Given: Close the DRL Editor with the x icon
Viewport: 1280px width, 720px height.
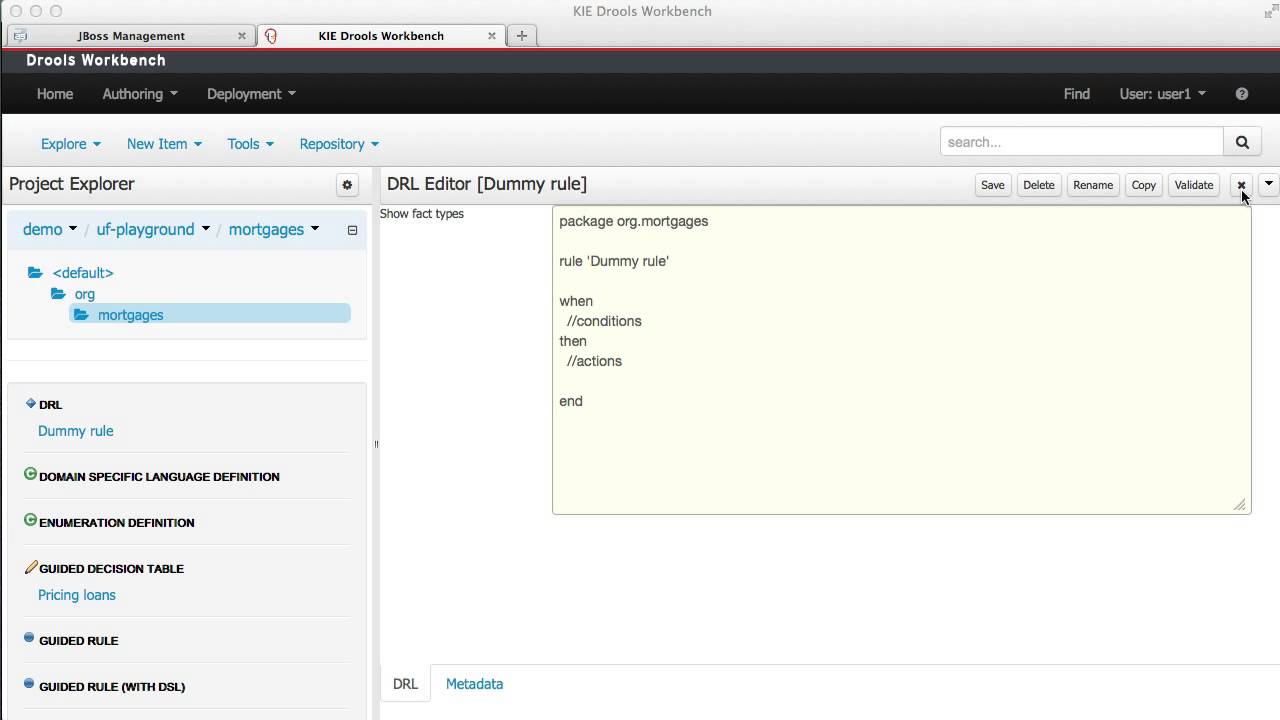Looking at the screenshot, I should click(x=1241, y=185).
